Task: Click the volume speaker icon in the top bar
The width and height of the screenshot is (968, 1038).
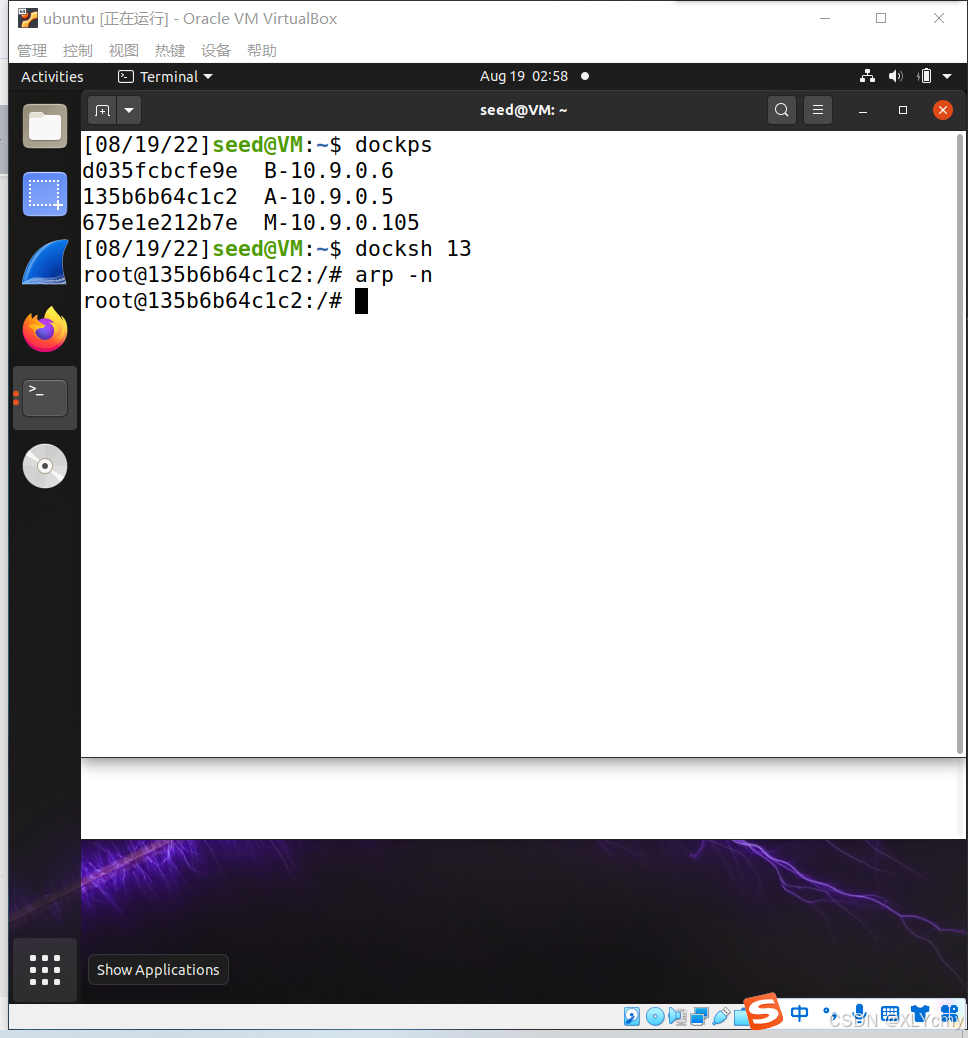Action: pyautogui.click(x=896, y=76)
